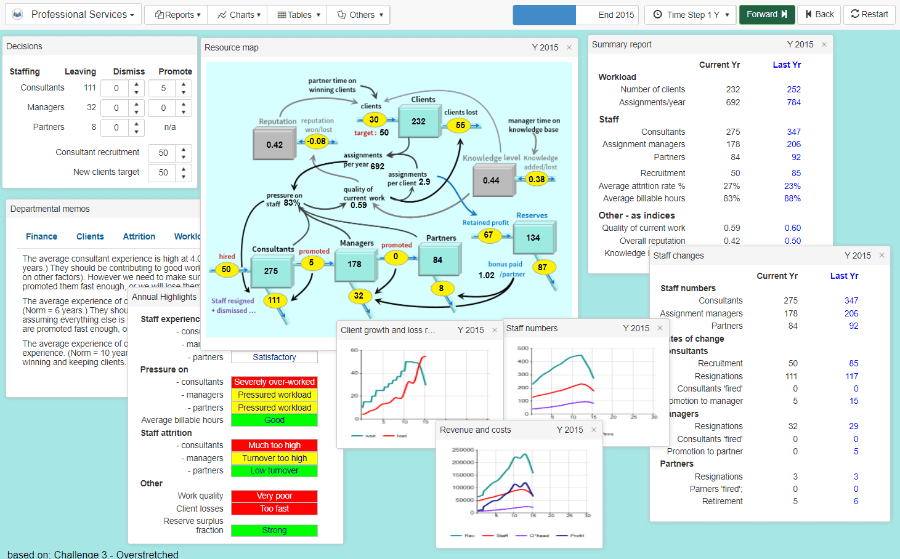900x559 pixels.
Task: Step back using the Back button
Action: 817,15
